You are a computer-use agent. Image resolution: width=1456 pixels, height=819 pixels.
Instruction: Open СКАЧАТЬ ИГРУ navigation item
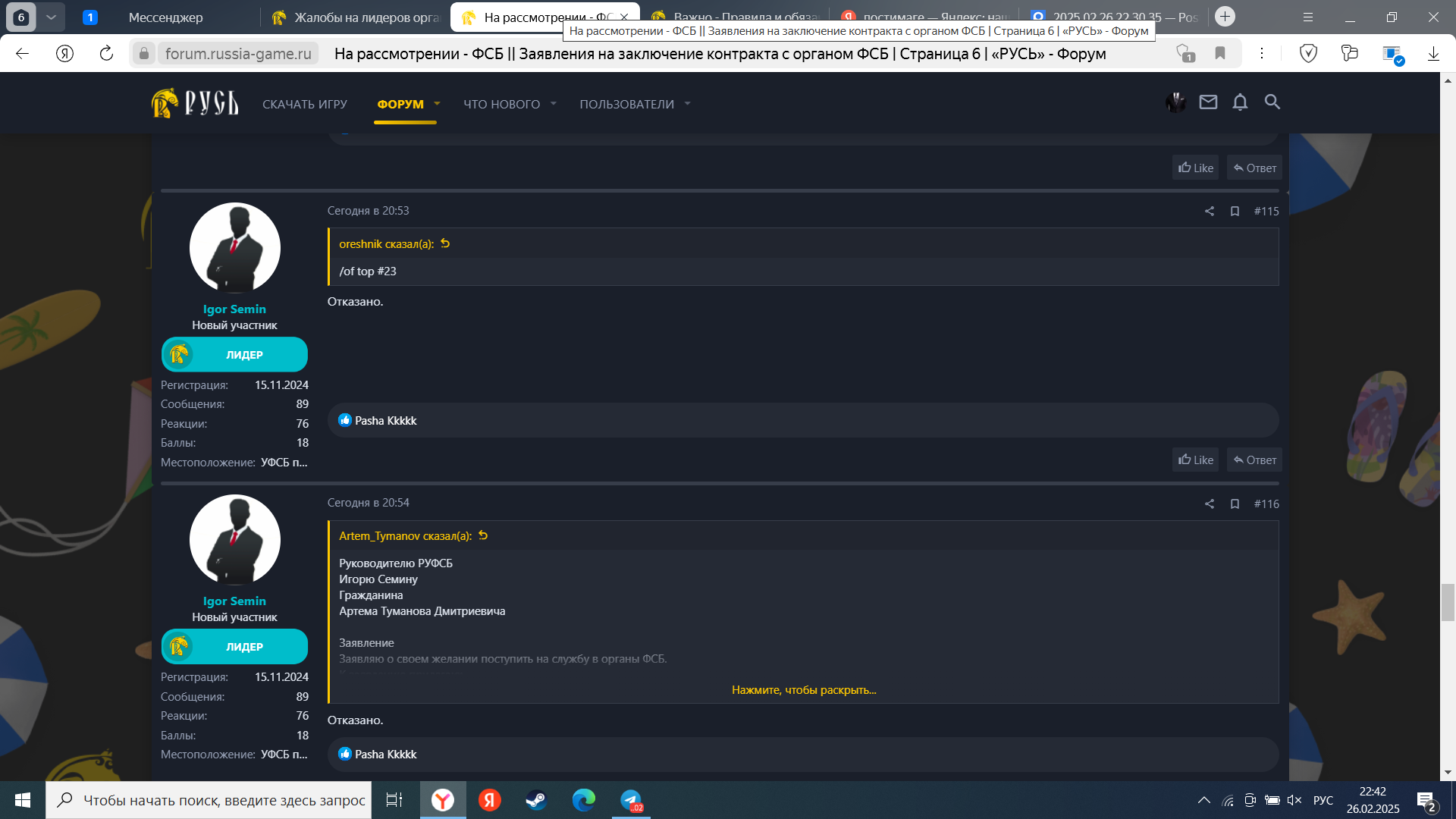pyautogui.click(x=305, y=104)
